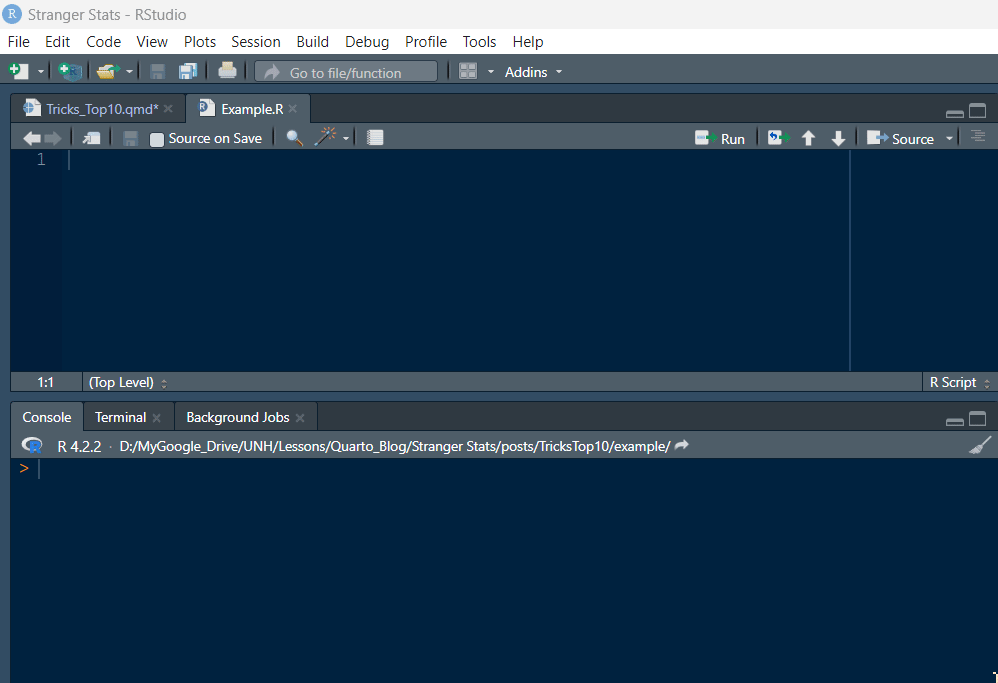This screenshot has height=683, width=998.
Task: Compile a report with the notebook icon
Action: click(x=376, y=137)
